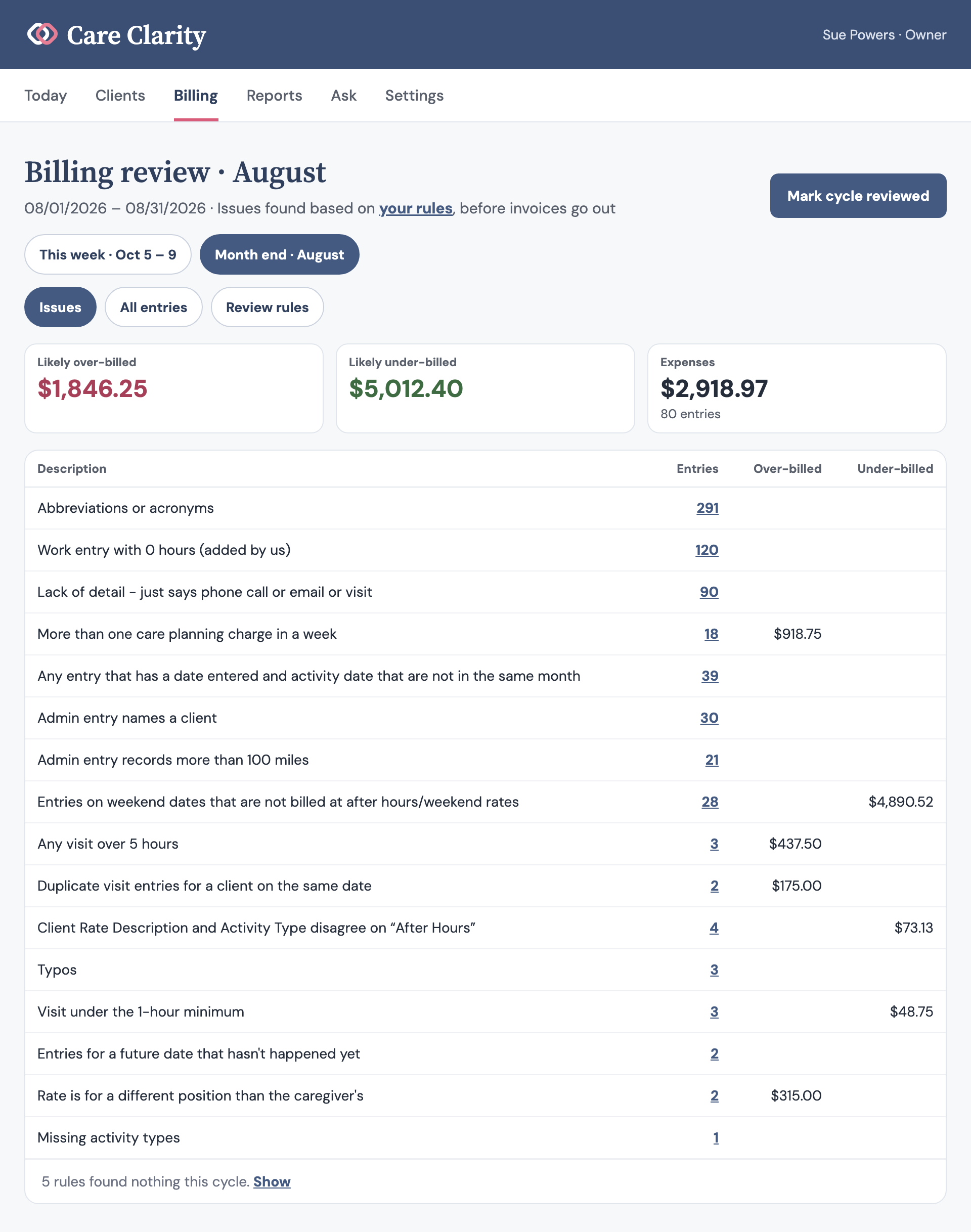This screenshot has width=971, height=1232.
Task: Open the 3 Typos entries
Action: 714,971
